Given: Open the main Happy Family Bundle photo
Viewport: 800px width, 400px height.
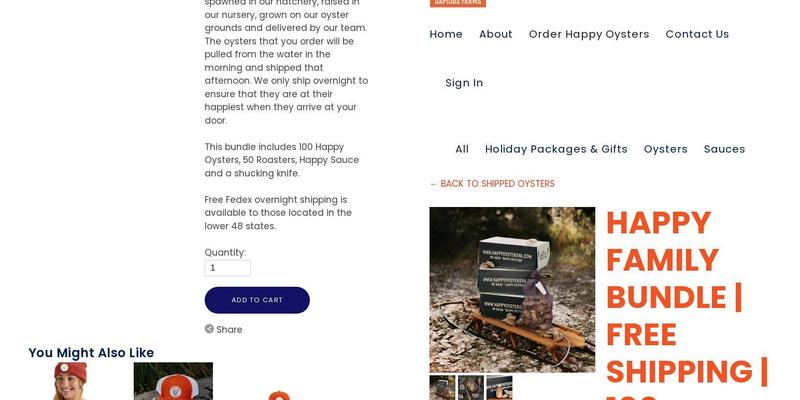Looking at the screenshot, I should [512, 290].
